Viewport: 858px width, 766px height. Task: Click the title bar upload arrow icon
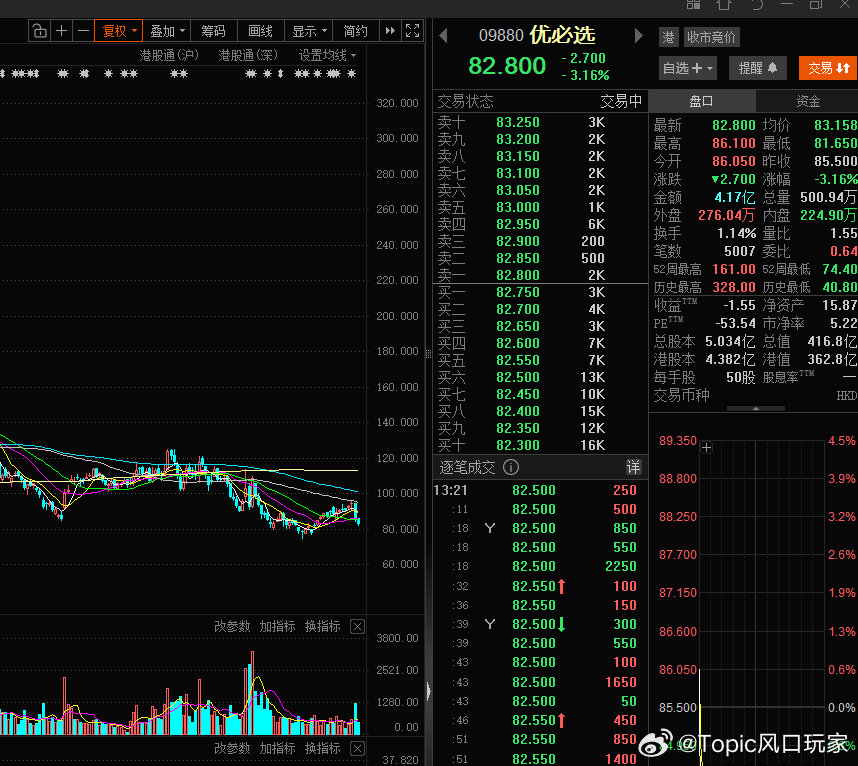tap(724, 4)
